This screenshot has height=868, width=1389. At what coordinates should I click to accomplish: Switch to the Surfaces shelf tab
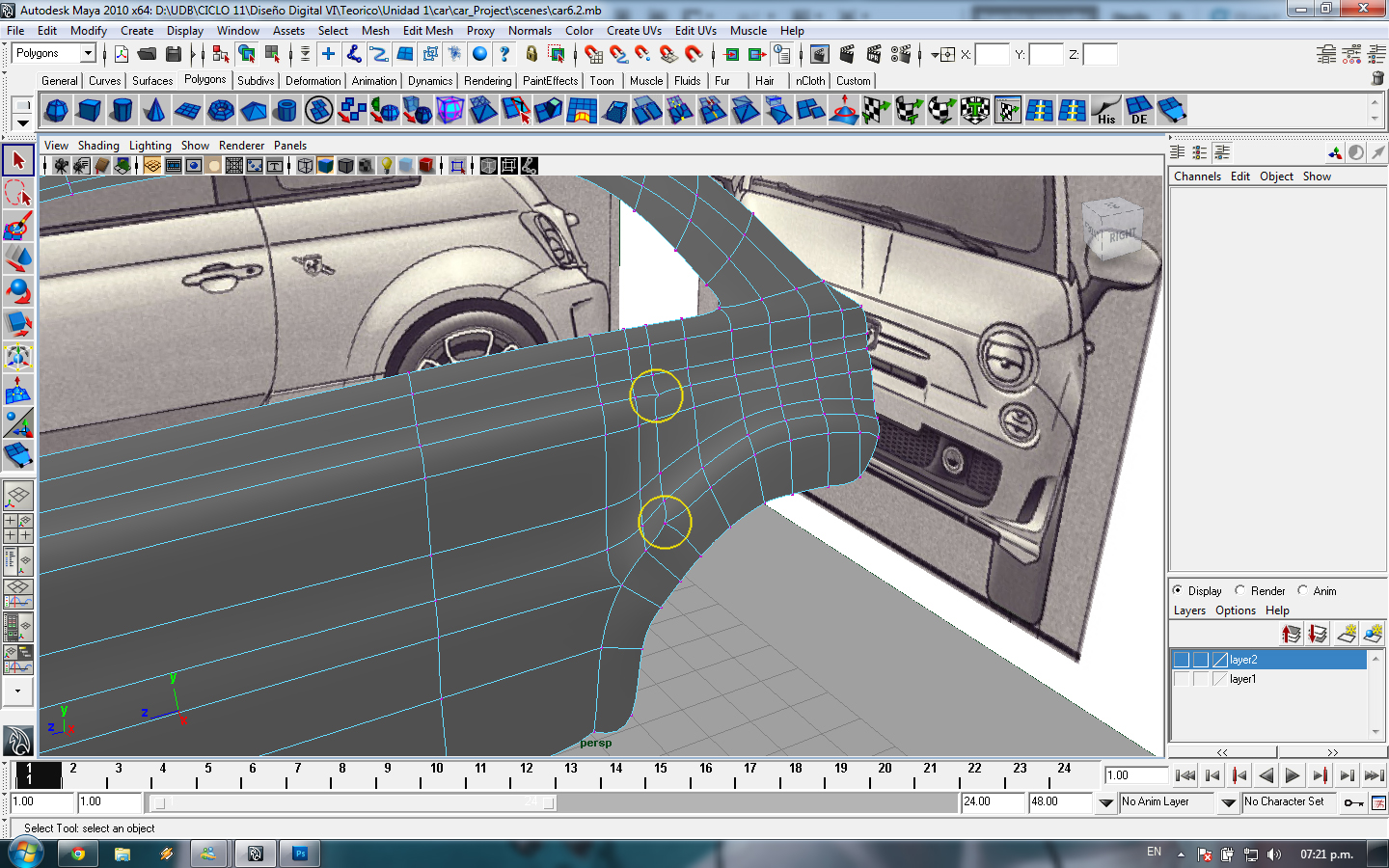[152, 81]
